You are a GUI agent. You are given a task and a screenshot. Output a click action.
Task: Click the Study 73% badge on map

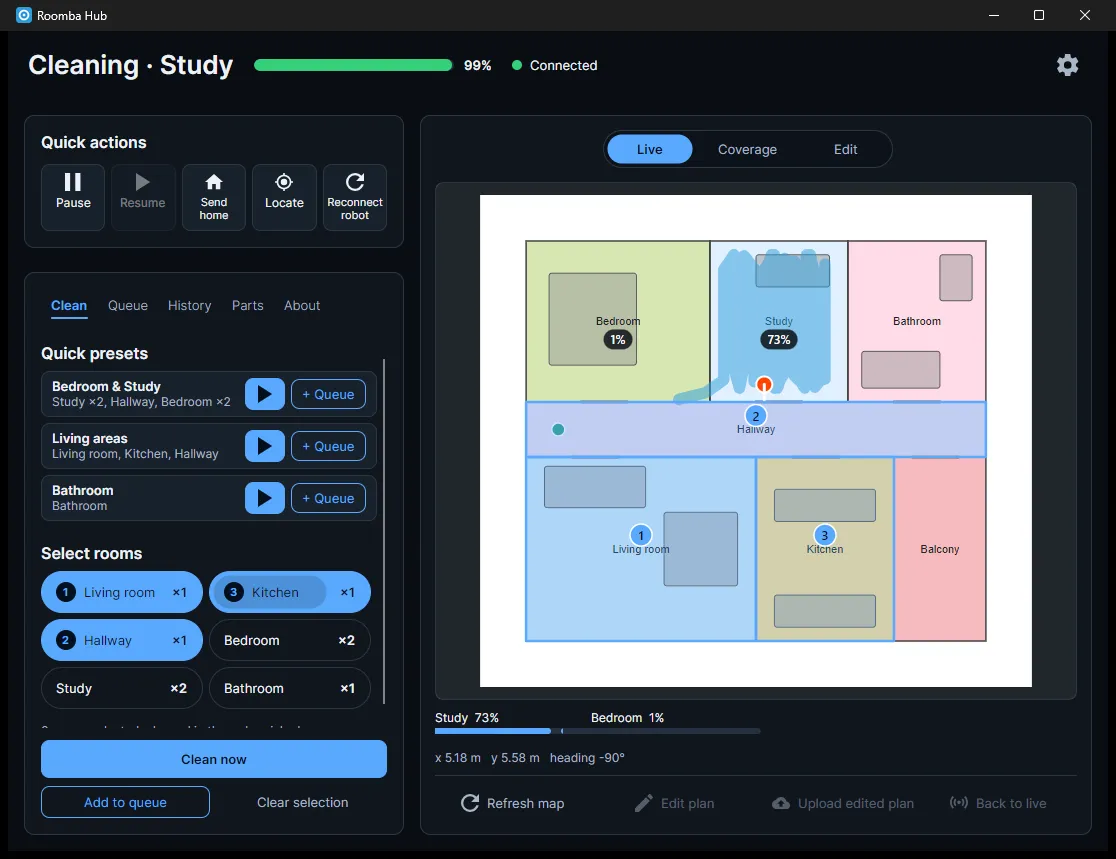[x=779, y=339]
